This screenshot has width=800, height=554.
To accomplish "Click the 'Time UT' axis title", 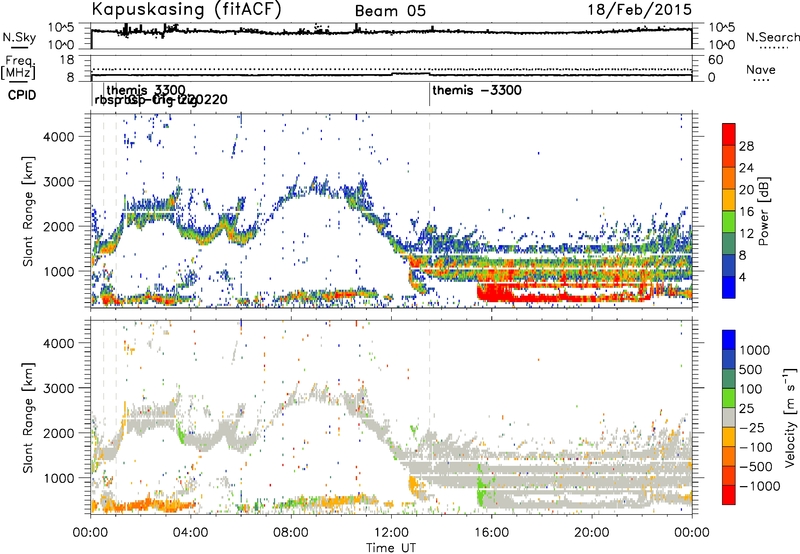I will [x=391, y=548].
